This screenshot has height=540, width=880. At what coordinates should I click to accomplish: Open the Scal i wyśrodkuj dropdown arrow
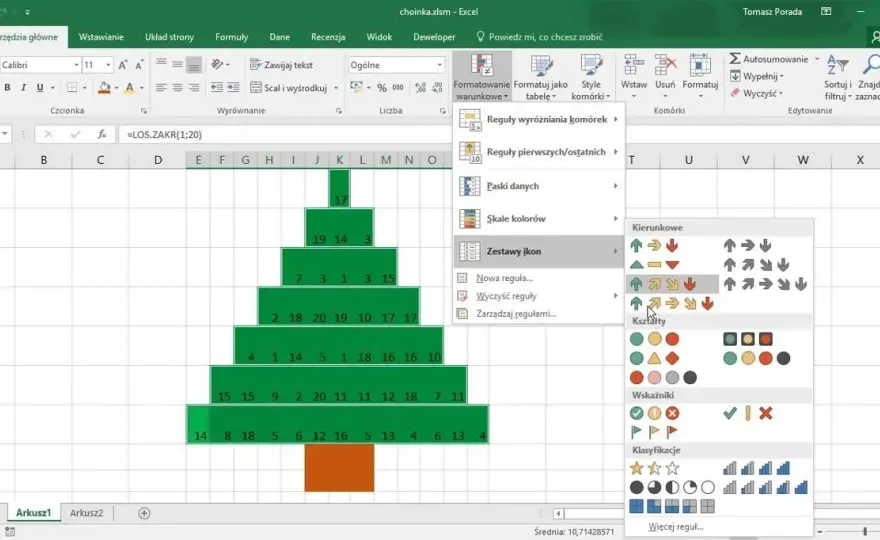click(x=336, y=88)
